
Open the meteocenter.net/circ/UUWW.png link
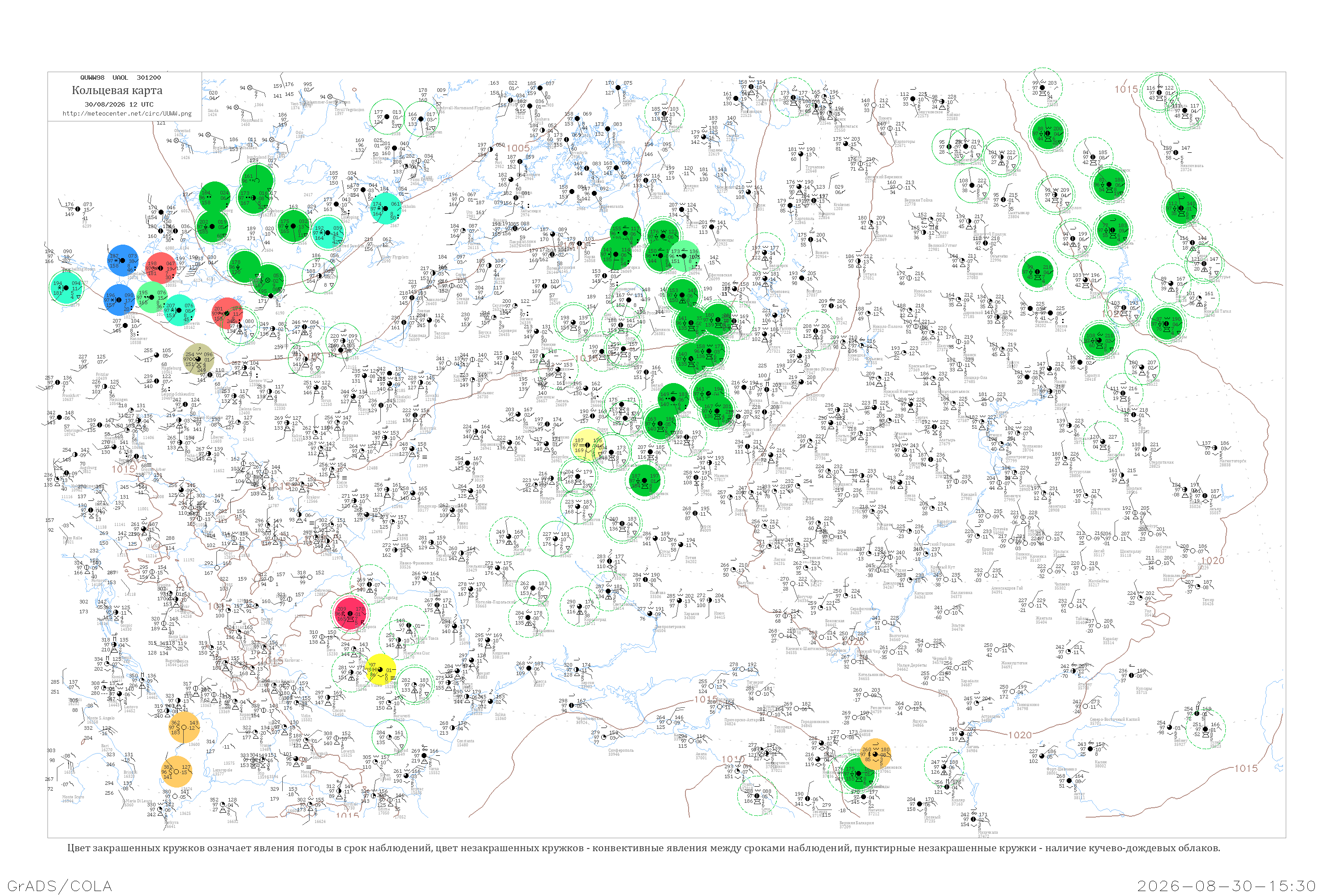click(x=127, y=113)
